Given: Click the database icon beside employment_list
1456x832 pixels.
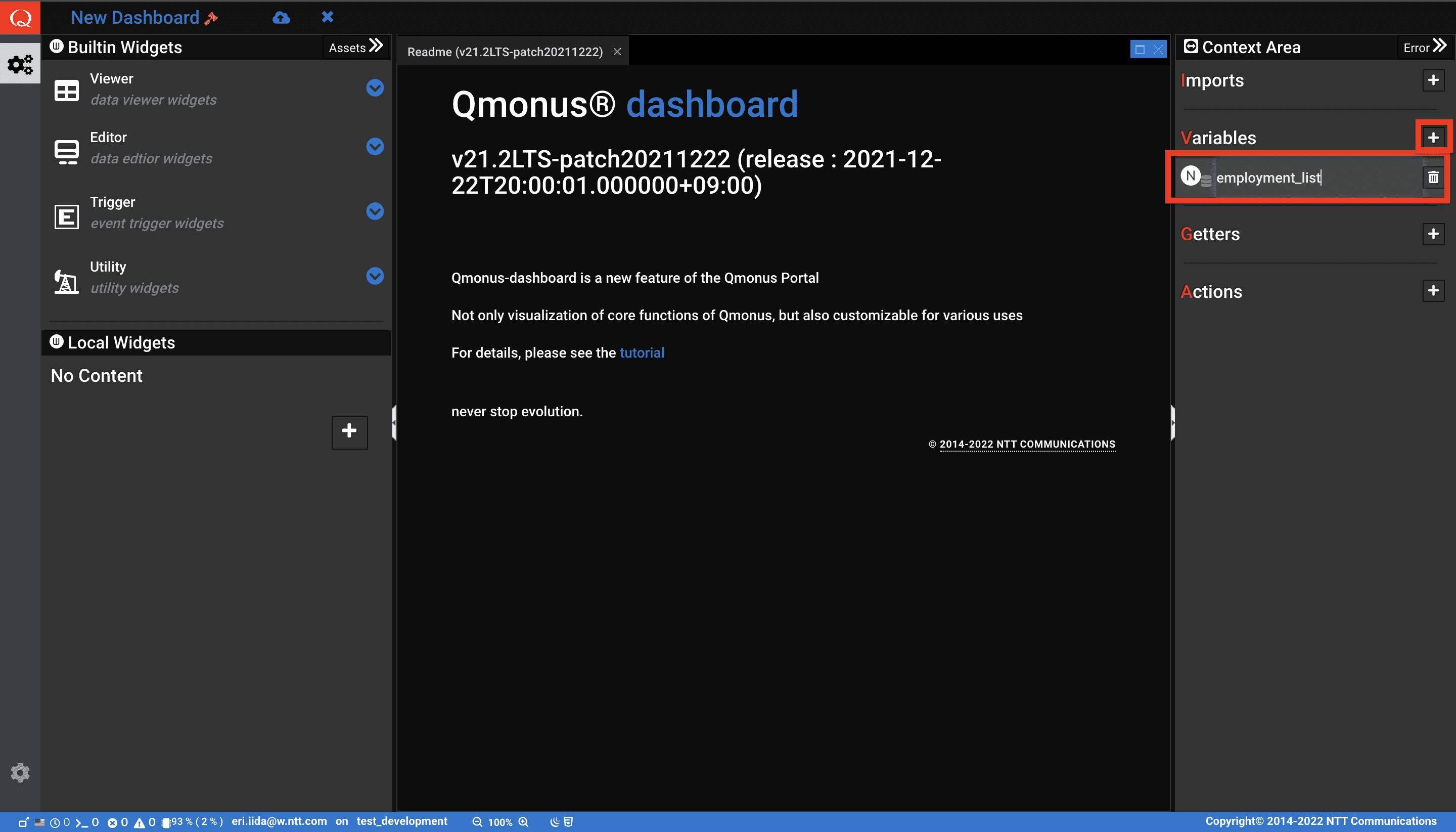Looking at the screenshot, I should [x=1206, y=181].
